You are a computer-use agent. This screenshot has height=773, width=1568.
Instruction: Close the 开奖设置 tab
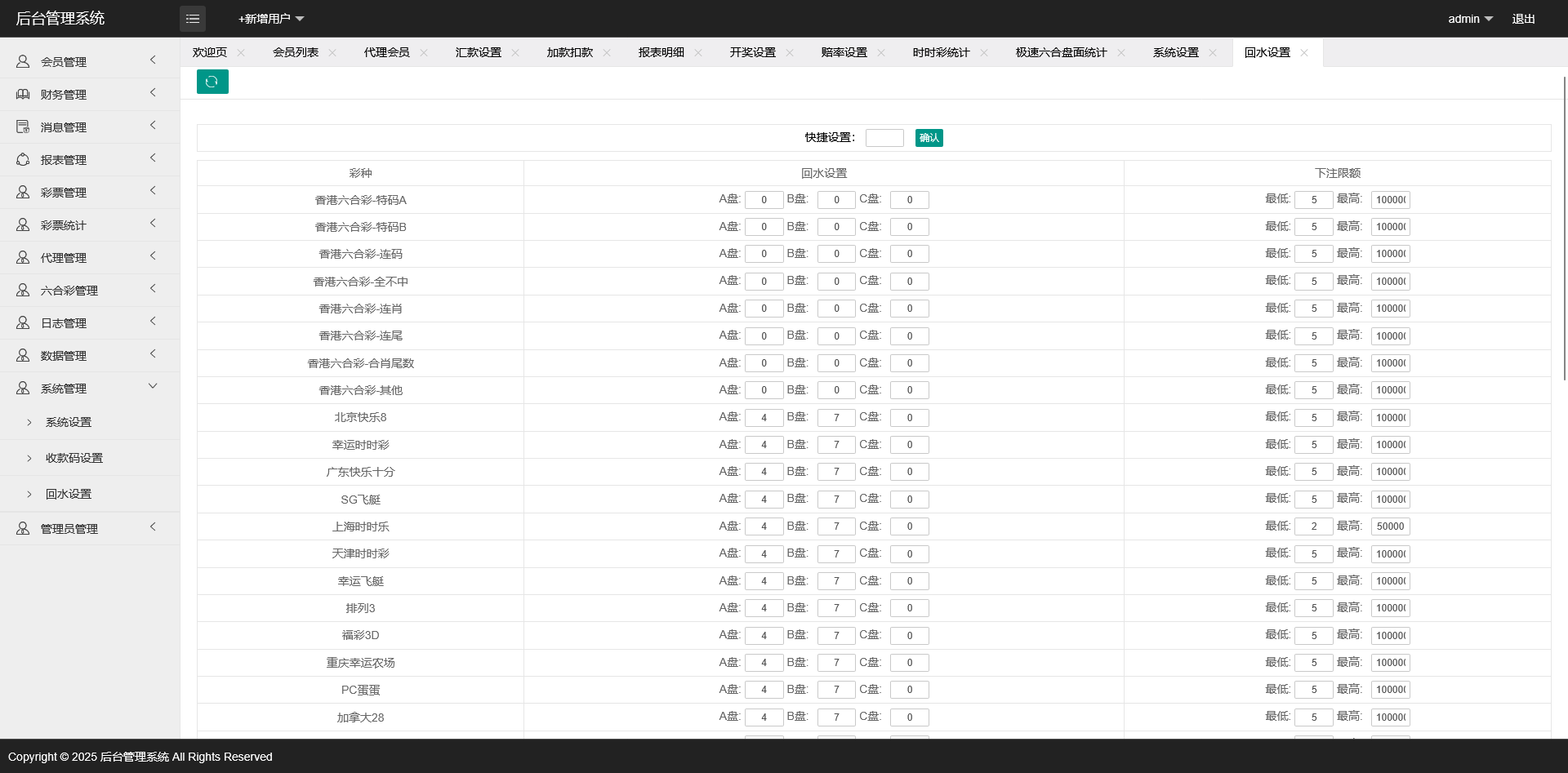point(790,52)
